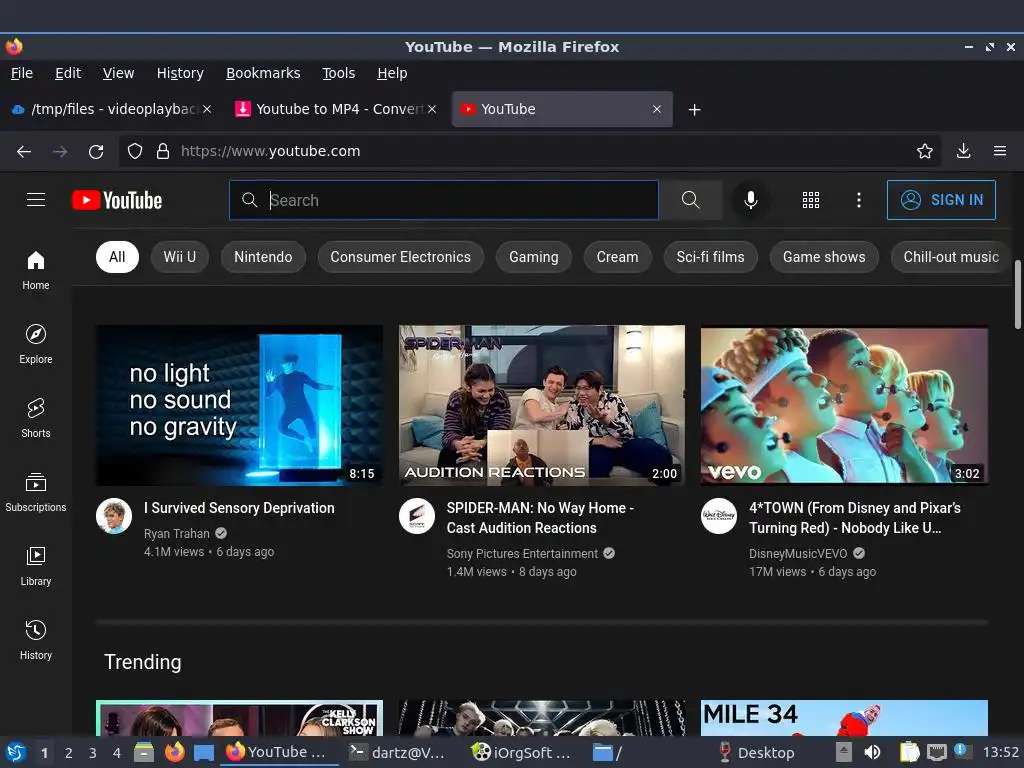Show site security padlock info
Screen dimensions: 1024x768
[163, 152]
